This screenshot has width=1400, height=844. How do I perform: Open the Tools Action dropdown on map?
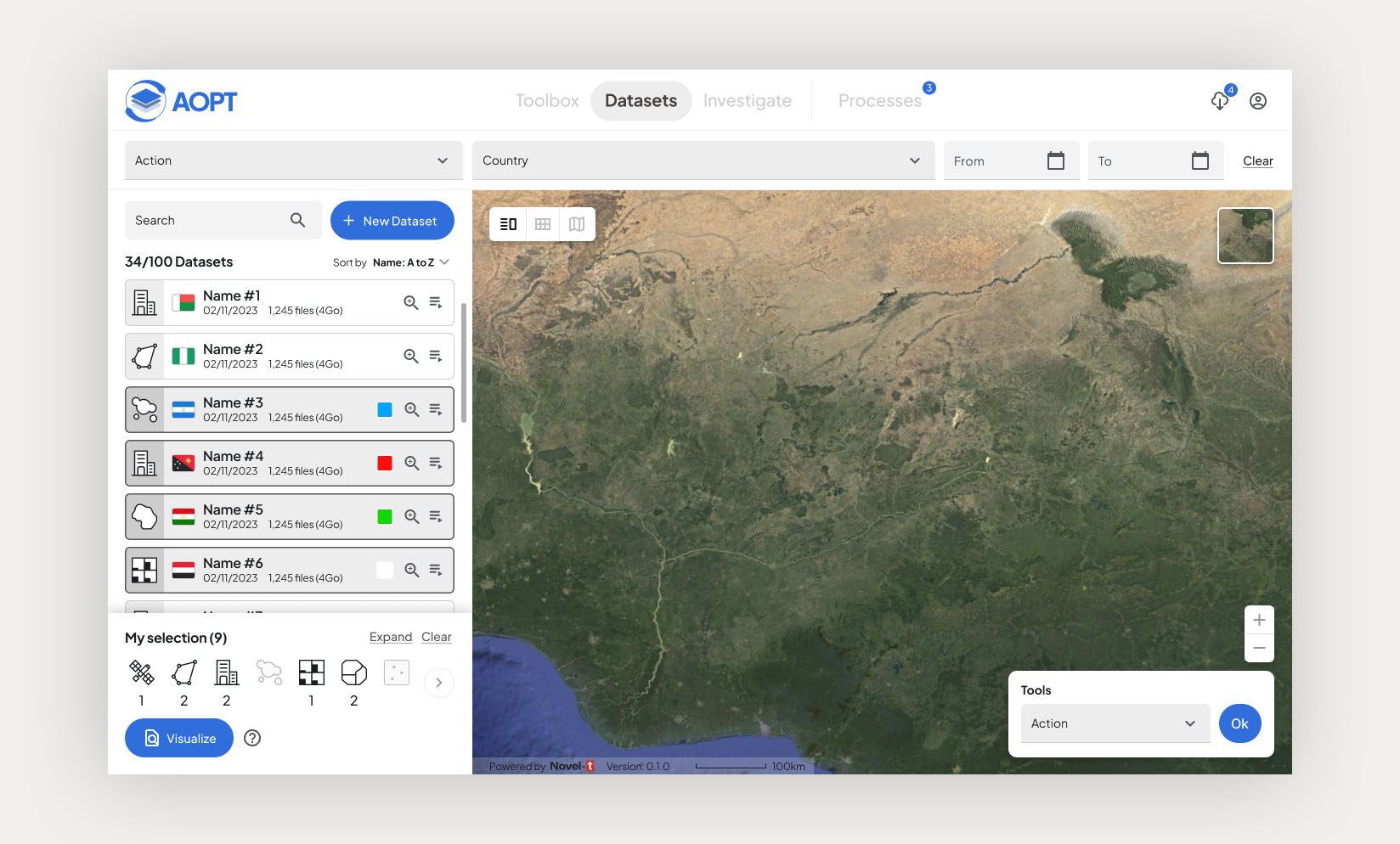click(1115, 723)
